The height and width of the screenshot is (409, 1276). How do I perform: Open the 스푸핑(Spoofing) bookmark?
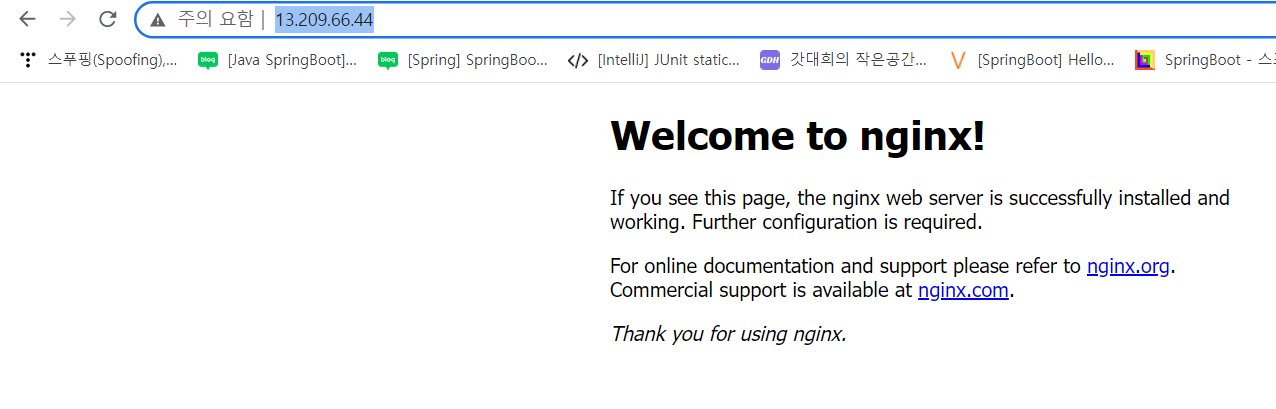coord(98,60)
